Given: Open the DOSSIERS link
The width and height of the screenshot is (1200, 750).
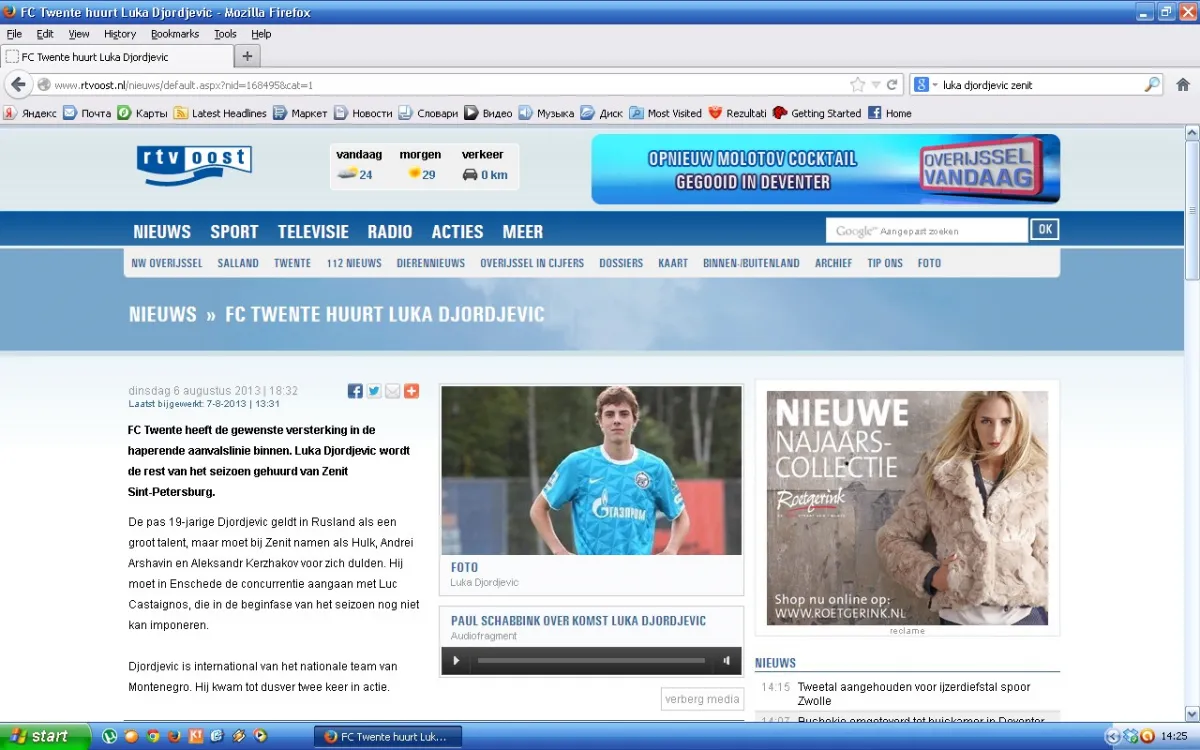Looking at the screenshot, I should pyautogui.click(x=621, y=263).
